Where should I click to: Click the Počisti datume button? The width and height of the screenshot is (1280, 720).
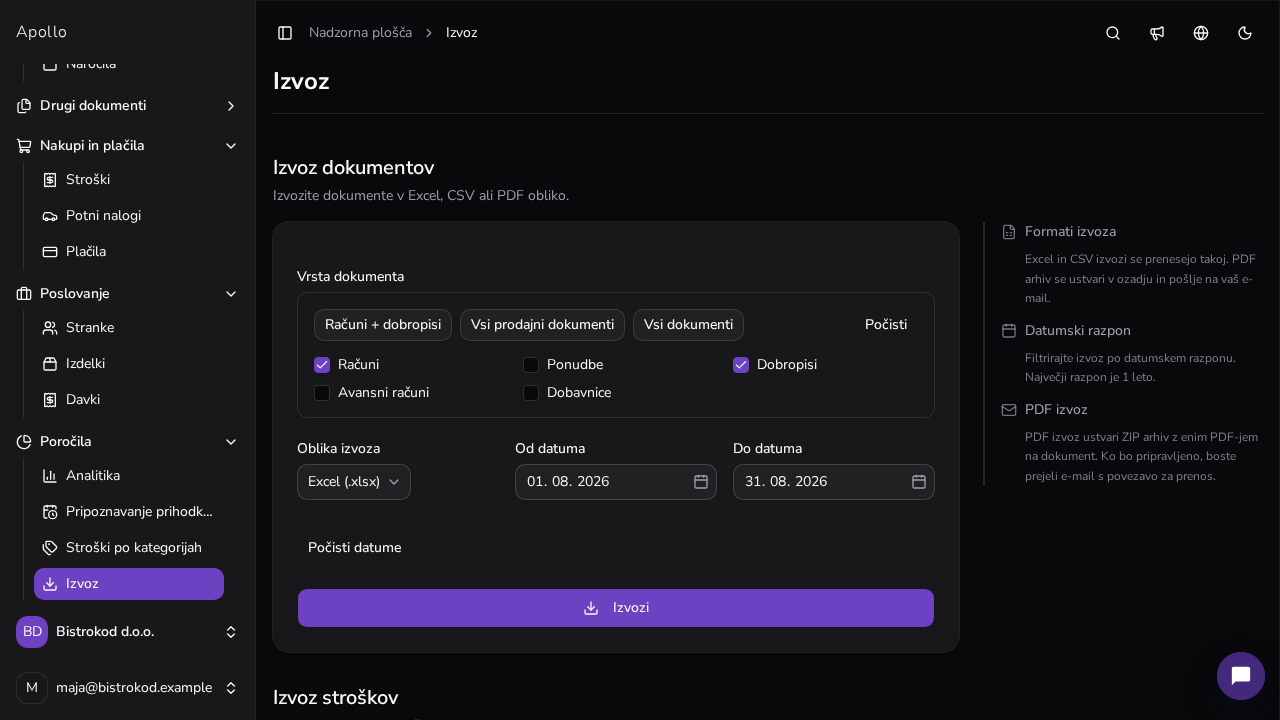coord(355,548)
